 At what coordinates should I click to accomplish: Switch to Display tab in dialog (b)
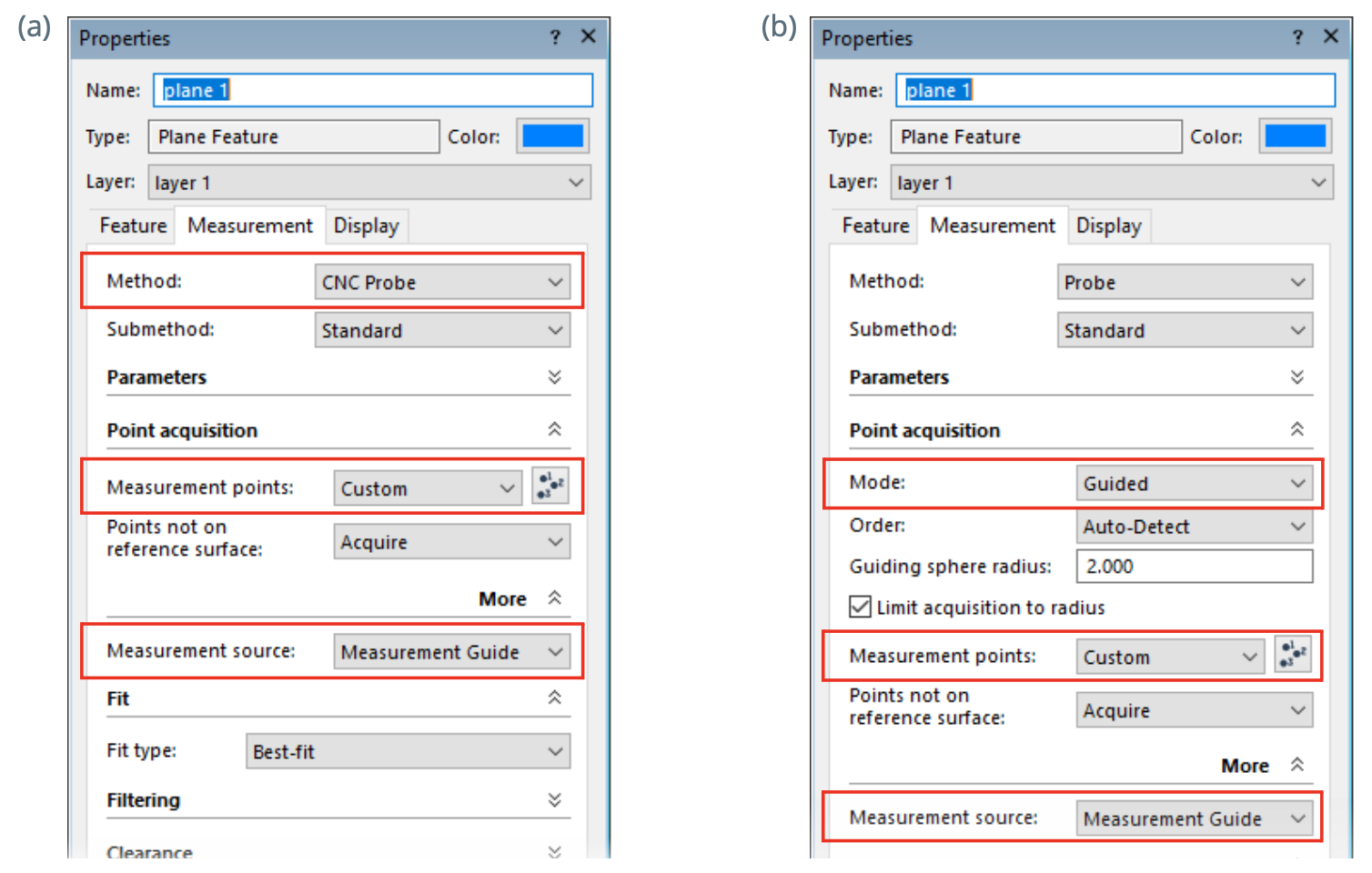(x=1108, y=226)
